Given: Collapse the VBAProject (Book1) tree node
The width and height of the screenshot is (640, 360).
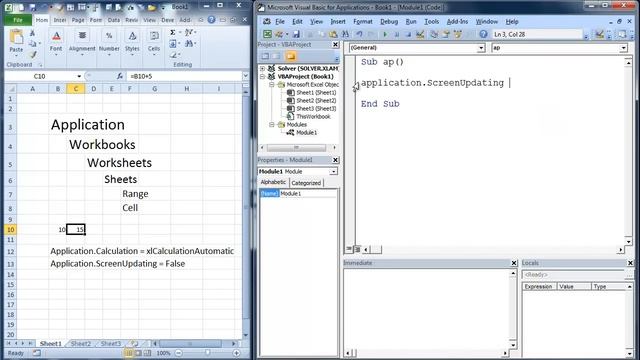Looking at the screenshot, I should pos(263,77).
